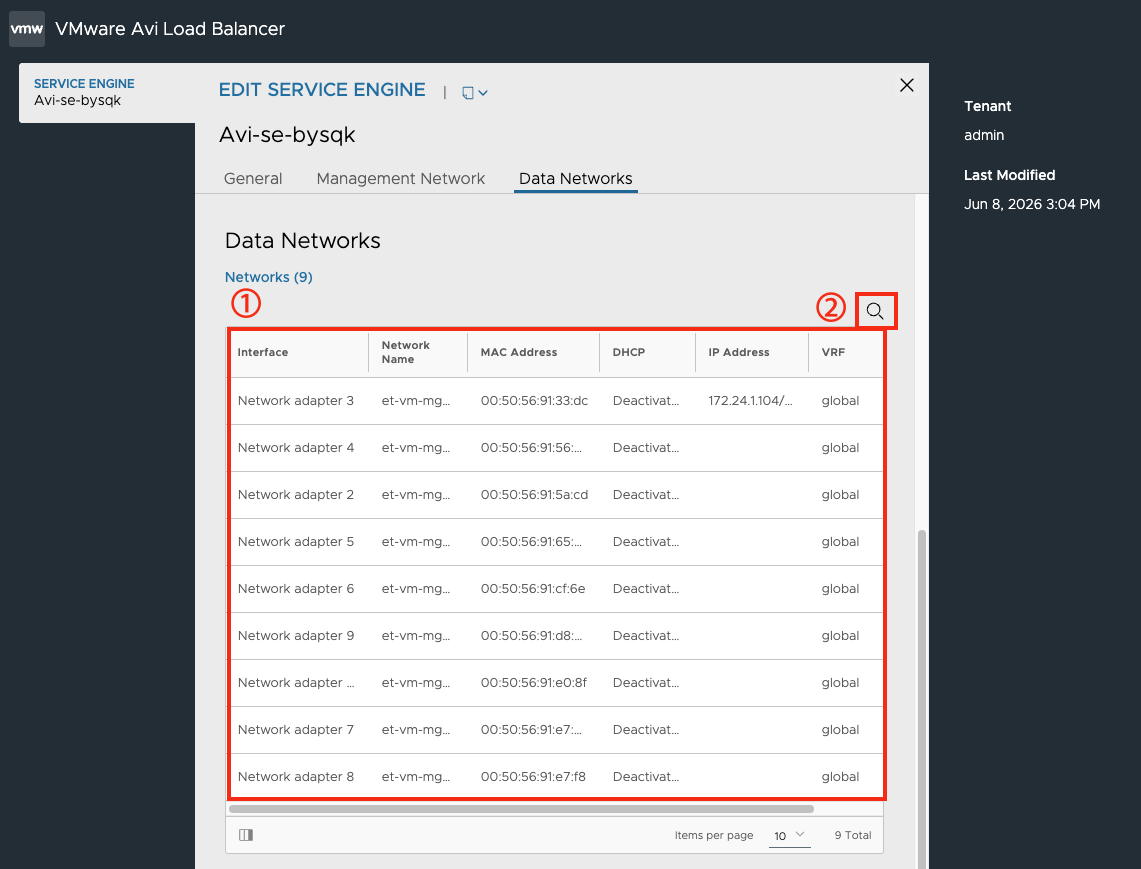Click the Networks (9) link

pyautogui.click(x=269, y=277)
